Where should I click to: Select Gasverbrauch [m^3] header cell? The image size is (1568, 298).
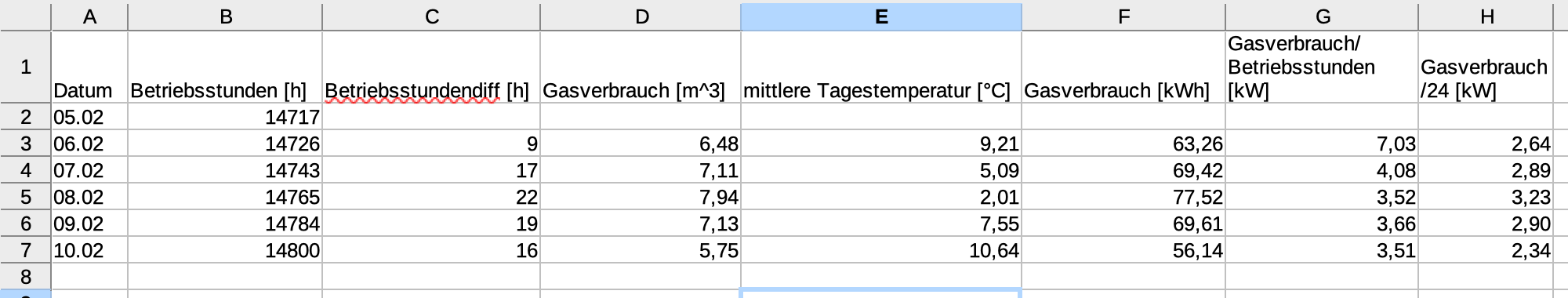(x=641, y=67)
